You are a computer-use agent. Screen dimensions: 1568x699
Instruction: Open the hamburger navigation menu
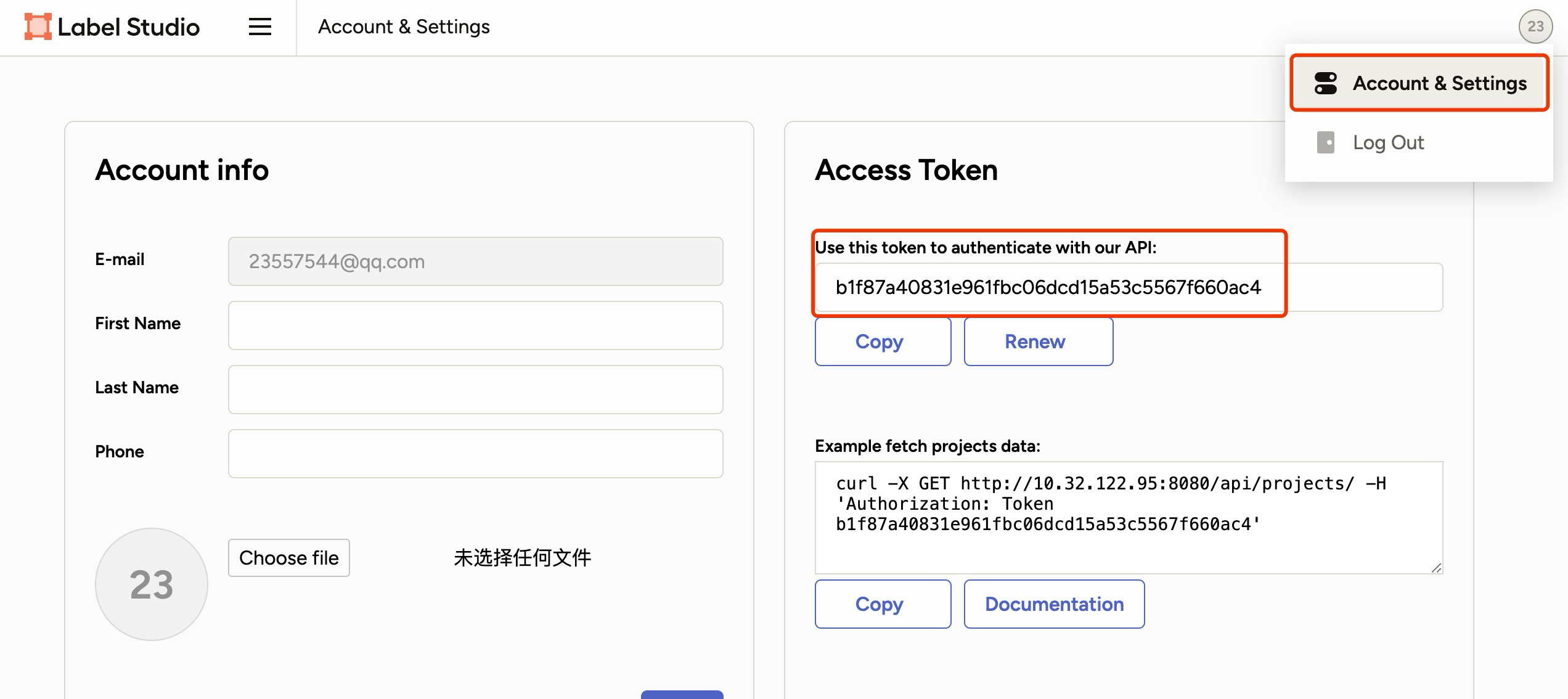pyautogui.click(x=259, y=27)
